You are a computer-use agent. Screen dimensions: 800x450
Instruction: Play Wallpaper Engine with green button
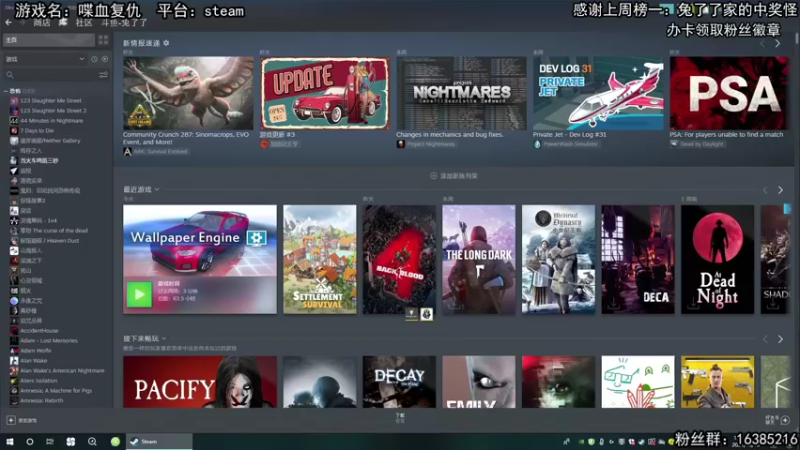(x=139, y=294)
